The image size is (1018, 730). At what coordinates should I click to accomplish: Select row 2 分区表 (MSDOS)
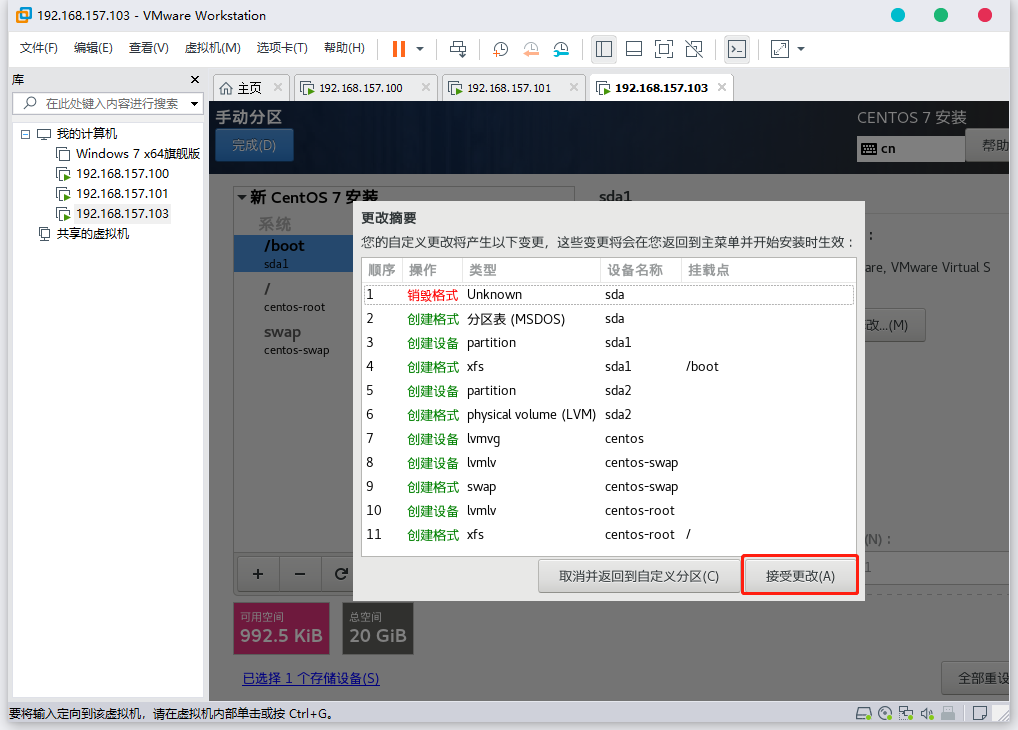pos(609,319)
